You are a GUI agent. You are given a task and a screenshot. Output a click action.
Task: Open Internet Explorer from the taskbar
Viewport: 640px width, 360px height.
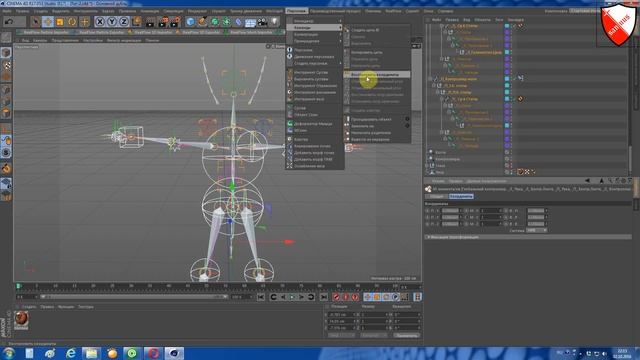point(71,353)
